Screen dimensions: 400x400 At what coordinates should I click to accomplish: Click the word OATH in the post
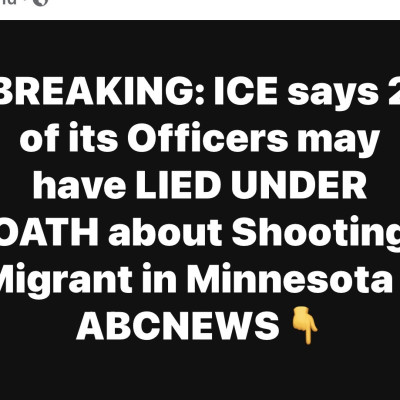pos(49,231)
